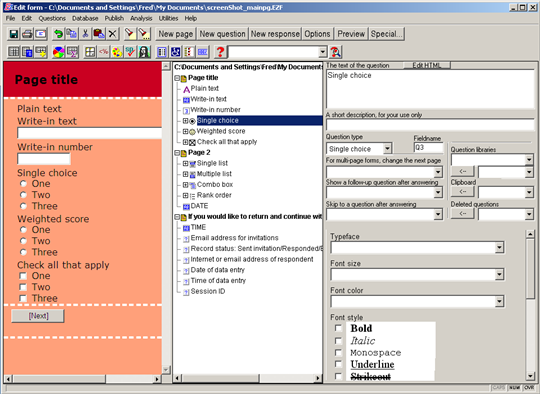Image resolution: width=540 pixels, height=394 pixels.
Task: Open the Database menu
Action: (x=85, y=18)
